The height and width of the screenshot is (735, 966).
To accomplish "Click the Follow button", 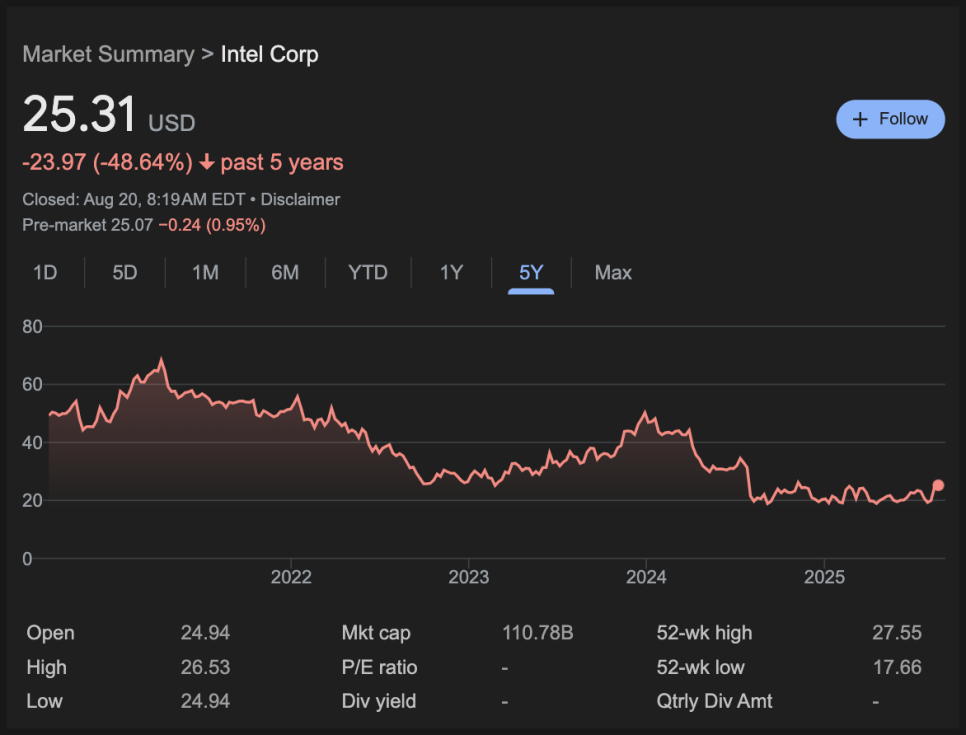I will 890,119.
